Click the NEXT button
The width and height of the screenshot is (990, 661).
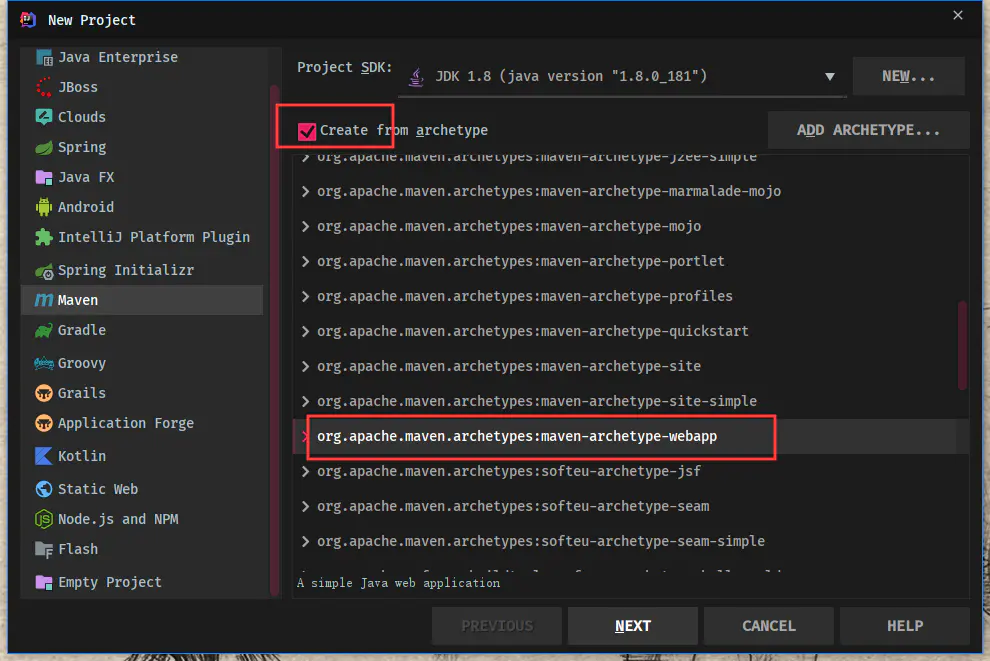coord(633,626)
